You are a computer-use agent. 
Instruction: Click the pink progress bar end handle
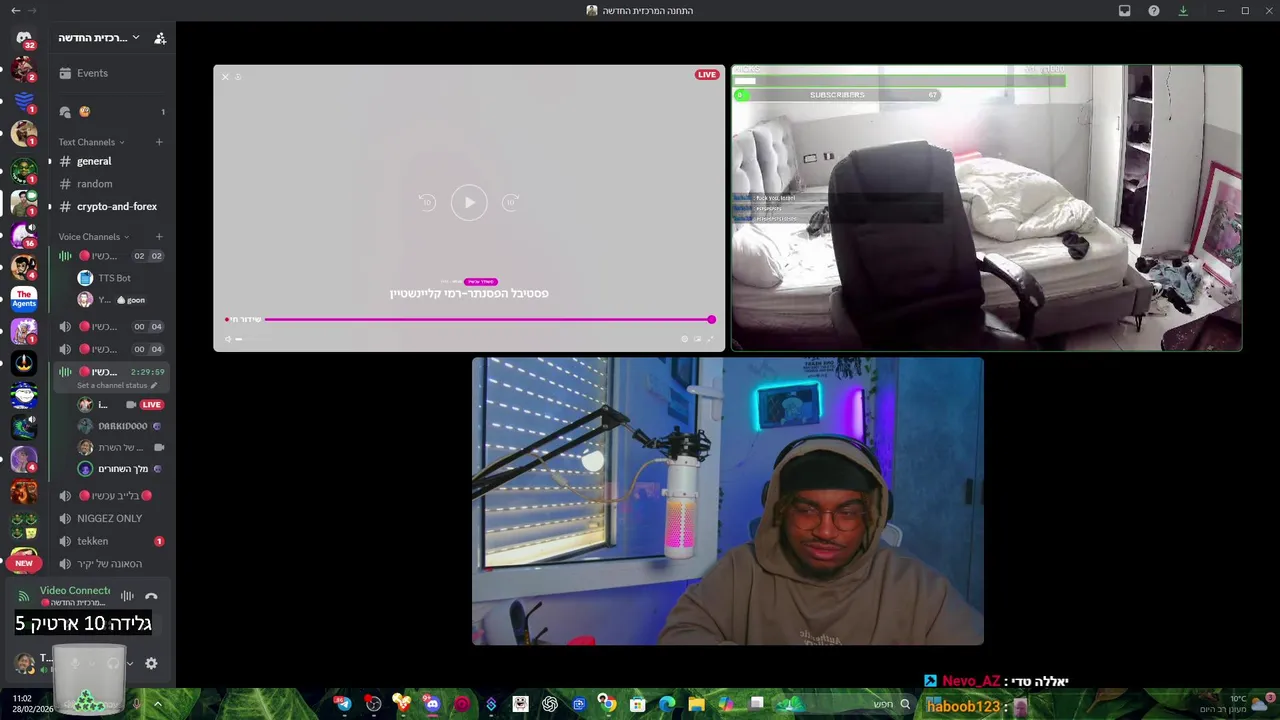coord(711,320)
